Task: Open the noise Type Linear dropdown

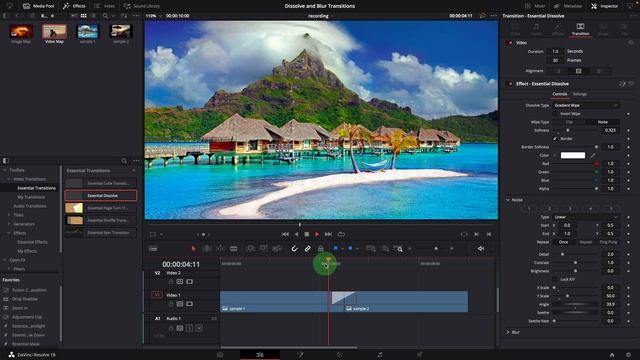Action: tap(586, 217)
